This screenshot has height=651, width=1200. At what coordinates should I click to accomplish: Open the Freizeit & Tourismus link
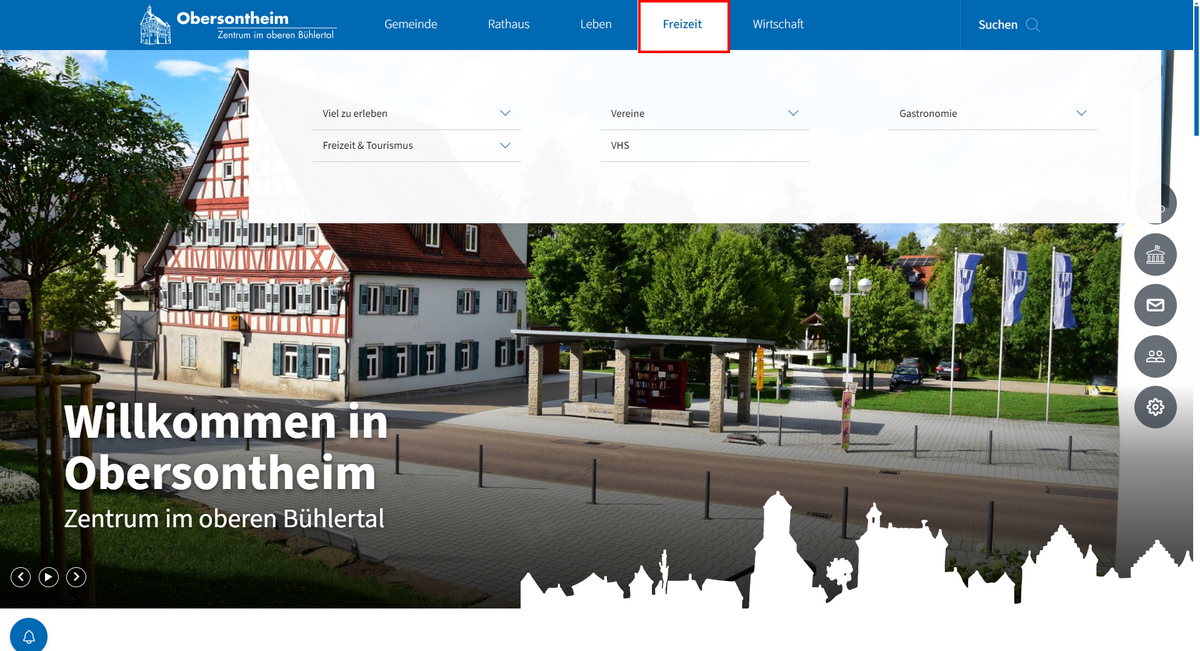coord(368,146)
